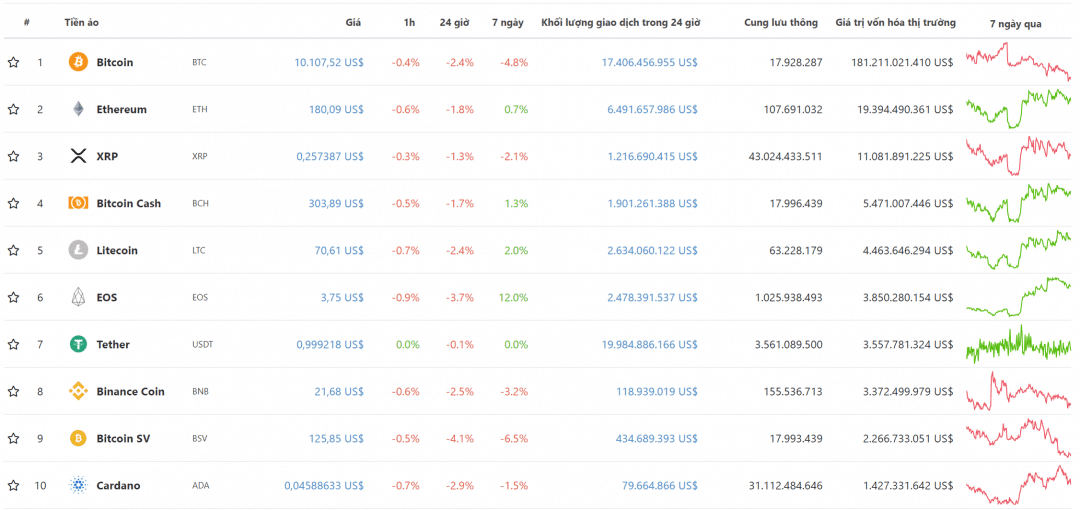The height and width of the screenshot is (510, 1080).
Task: Open the Litecoin name link
Action: 117,250
